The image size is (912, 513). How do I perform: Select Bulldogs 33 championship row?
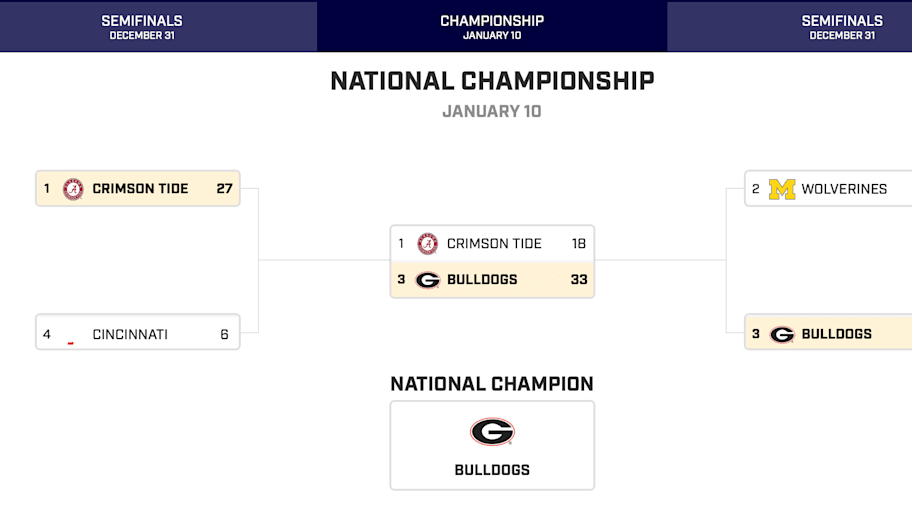(x=492, y=280)
